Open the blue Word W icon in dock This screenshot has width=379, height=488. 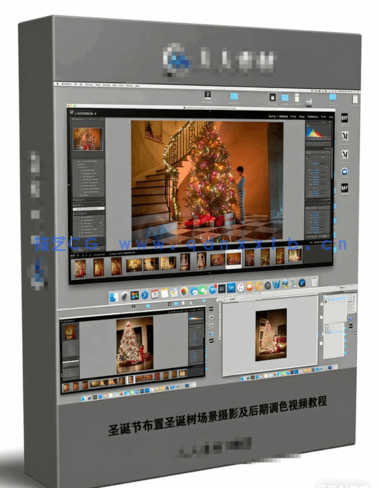tap(276, 285)
